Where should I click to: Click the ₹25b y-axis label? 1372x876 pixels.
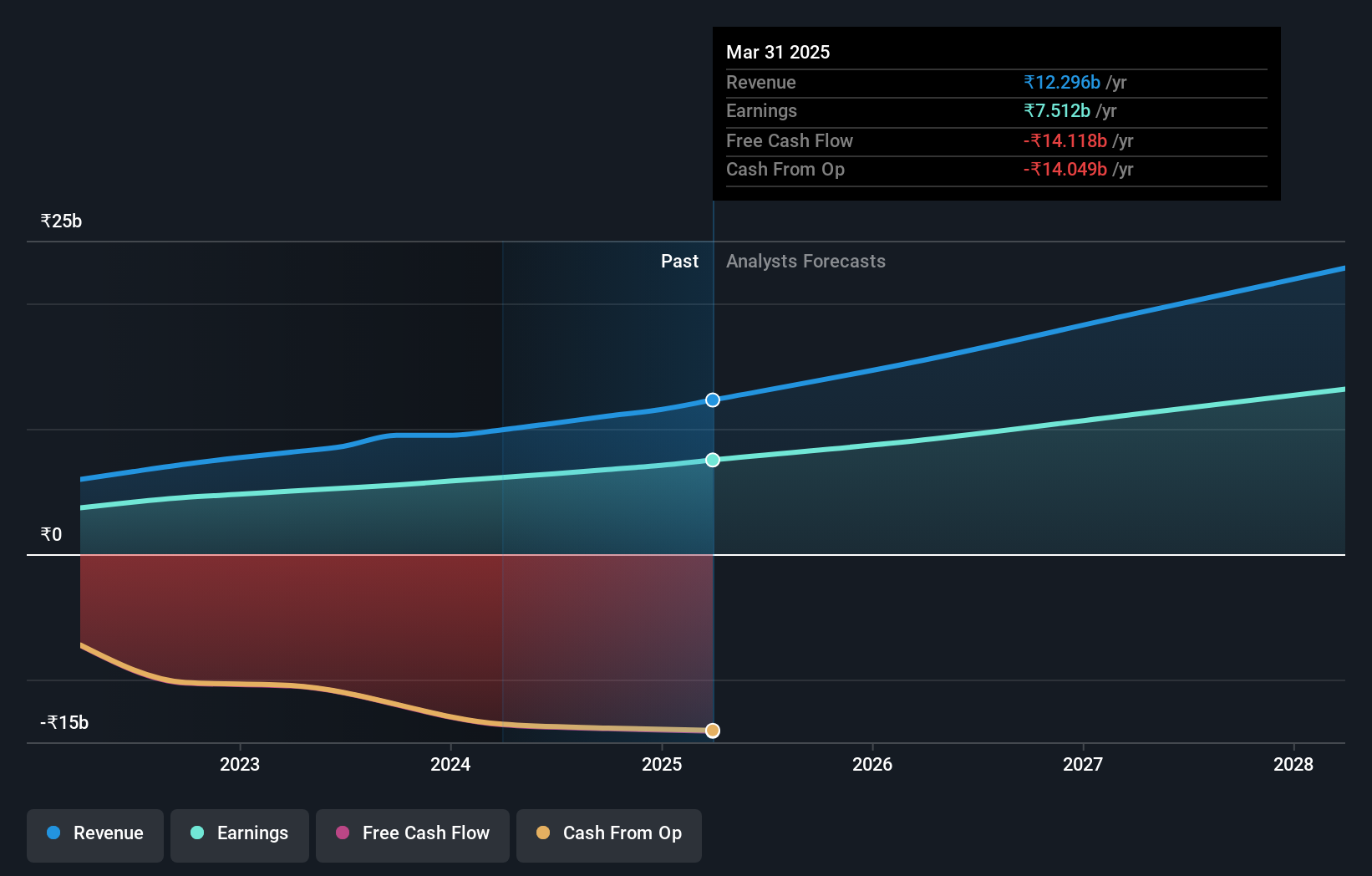(61, 222)
